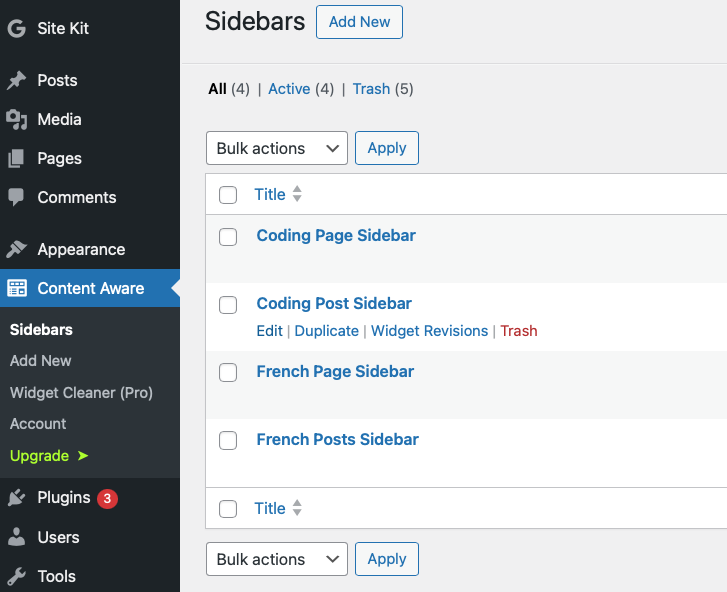Toggle the select-all checkbox in table header

(228, 195)
